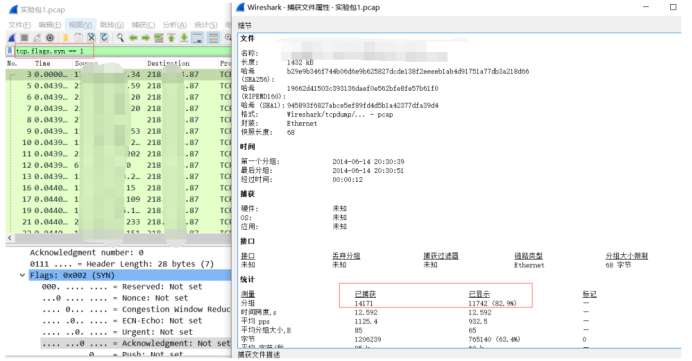Image resolution: width=692 pixels, height=361 pixels.
Task: Find a packet with the magnifier icon
Action: (x=120, y=38)
